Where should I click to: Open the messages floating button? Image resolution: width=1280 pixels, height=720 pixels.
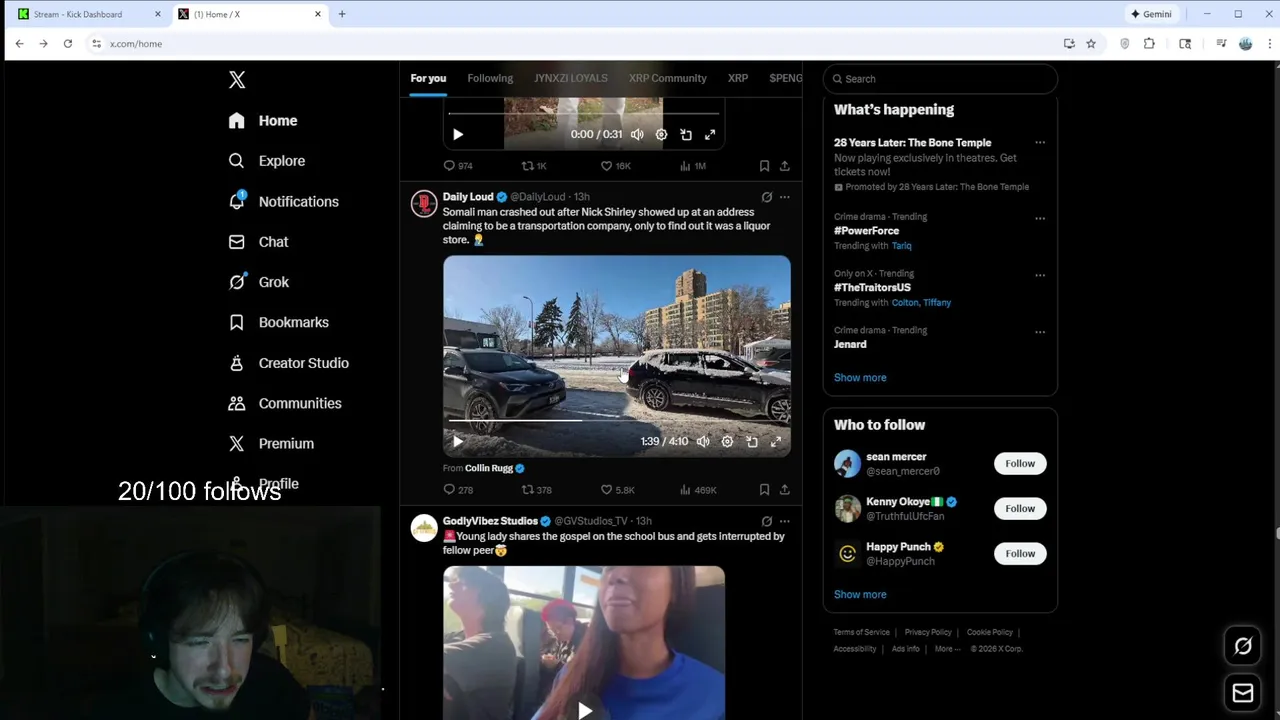(x=1243, y=693)
